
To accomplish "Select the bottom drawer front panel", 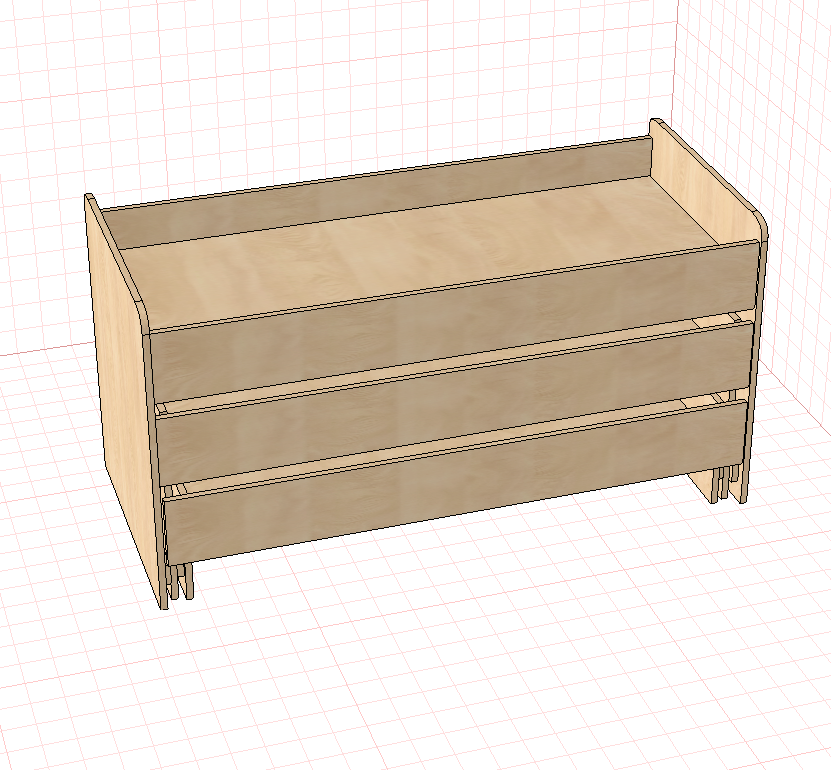I will 456,480.
